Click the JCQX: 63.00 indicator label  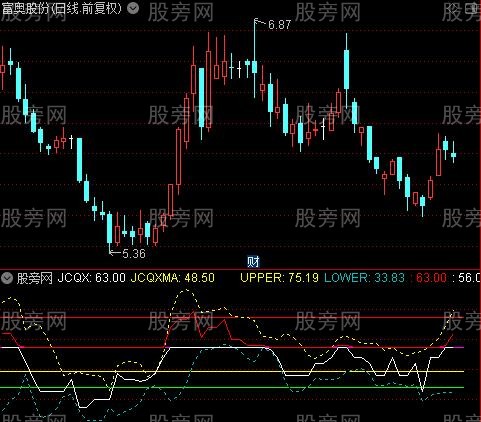[x=91, y=277]
